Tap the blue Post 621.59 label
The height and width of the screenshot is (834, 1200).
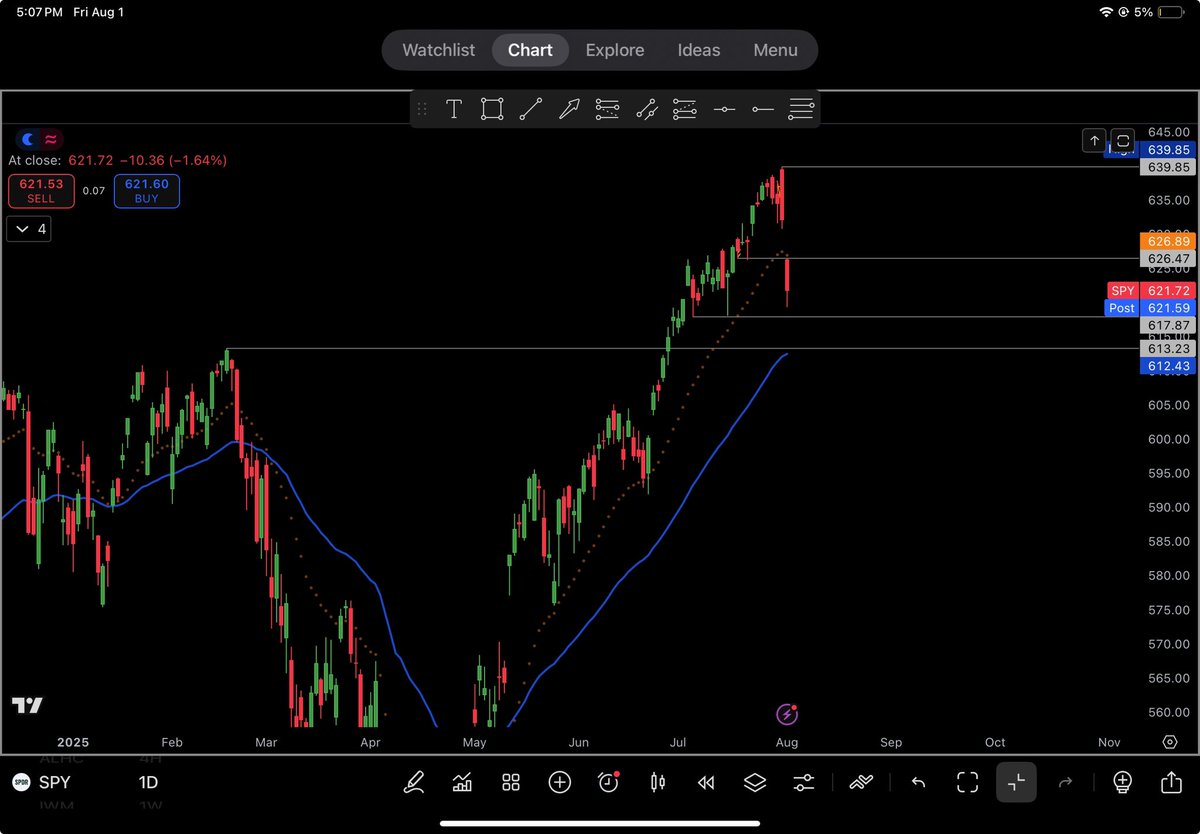click(x=1151, y=308)
